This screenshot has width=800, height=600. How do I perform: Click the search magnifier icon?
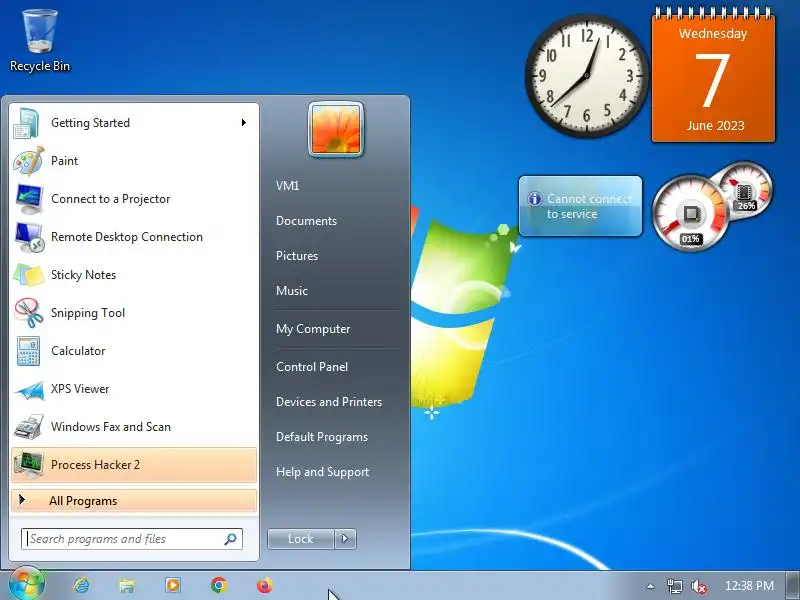coord(230,539)
